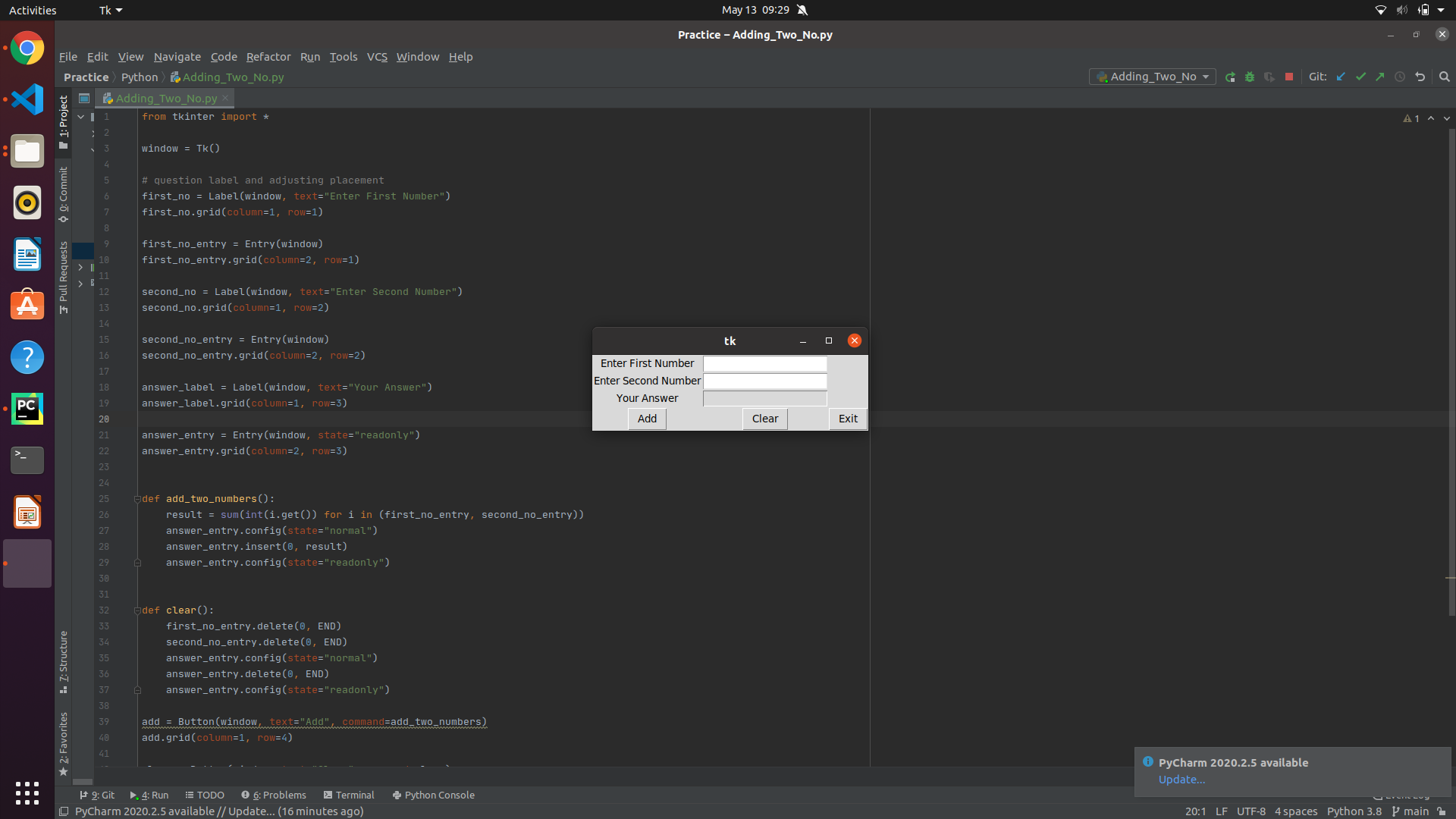Viewport: 1456px width, 819px height.
Task: Toggle tool window bars icon in status bar
Action: coord(64,811)
